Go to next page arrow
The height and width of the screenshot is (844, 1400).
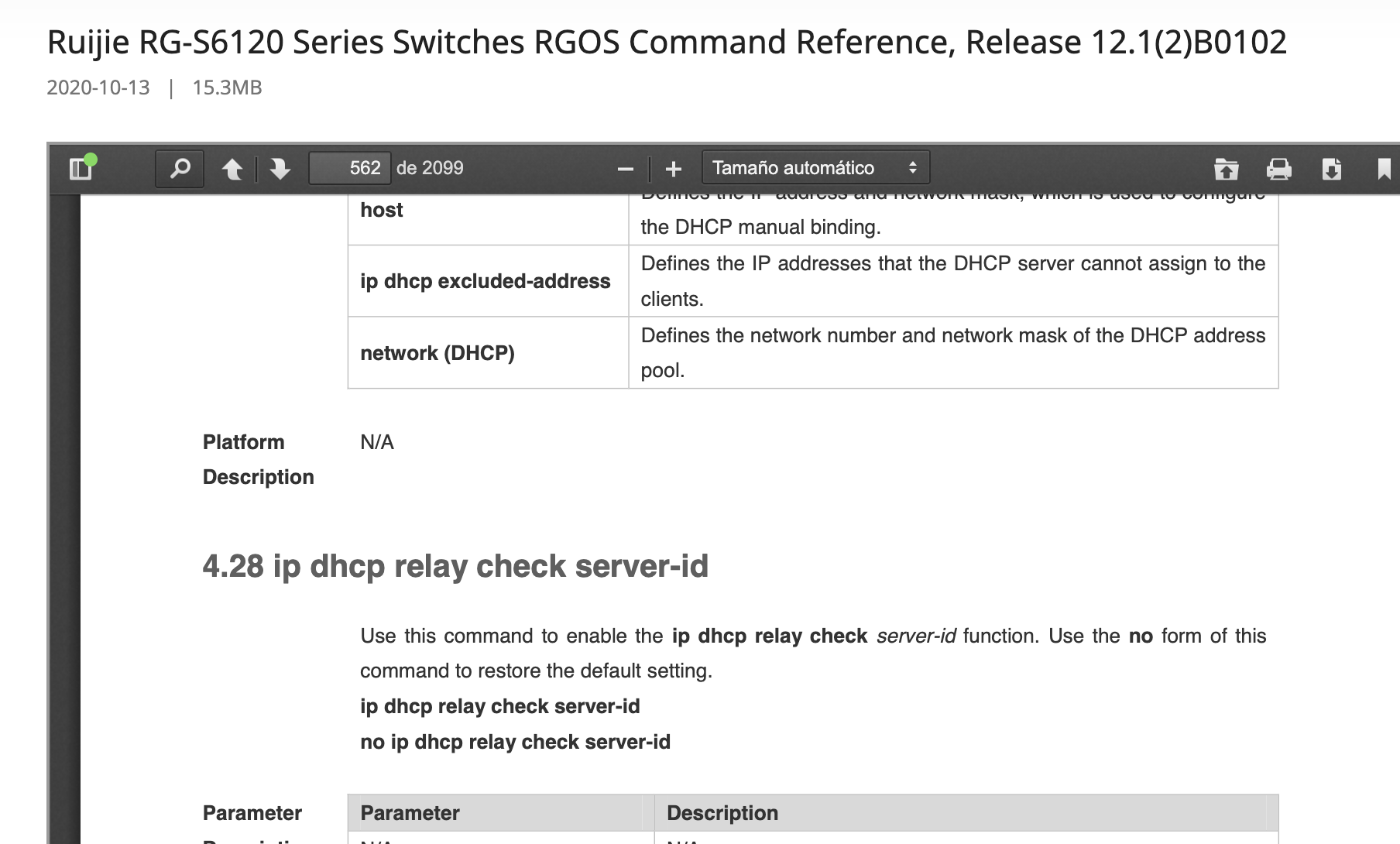(x=280, y=168)
